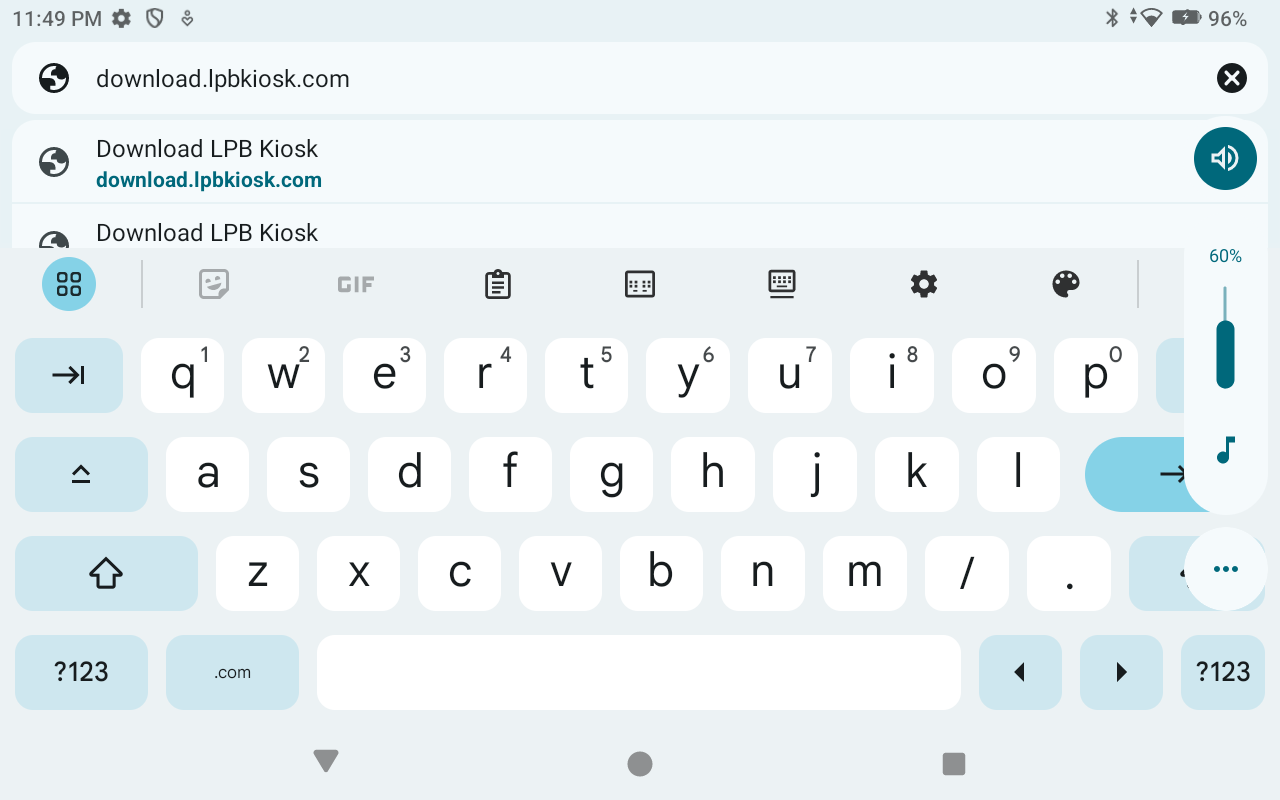Screen dimensions: 1280x800
Task: Open the sticker panel in keyboard toolbar
Action: [214, 284]
